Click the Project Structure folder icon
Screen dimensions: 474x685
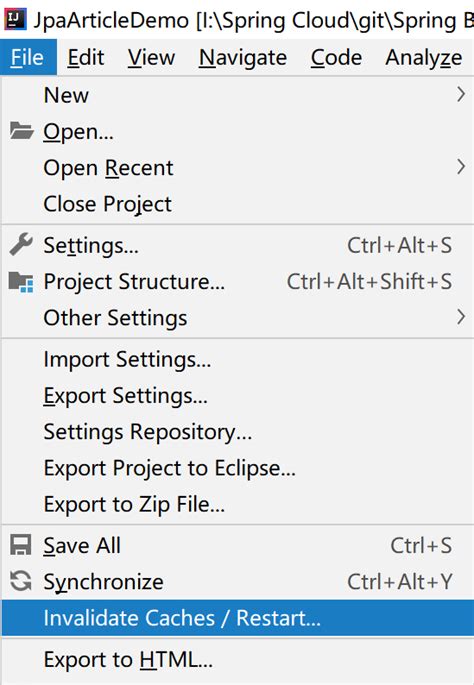(x=21, y=282)
